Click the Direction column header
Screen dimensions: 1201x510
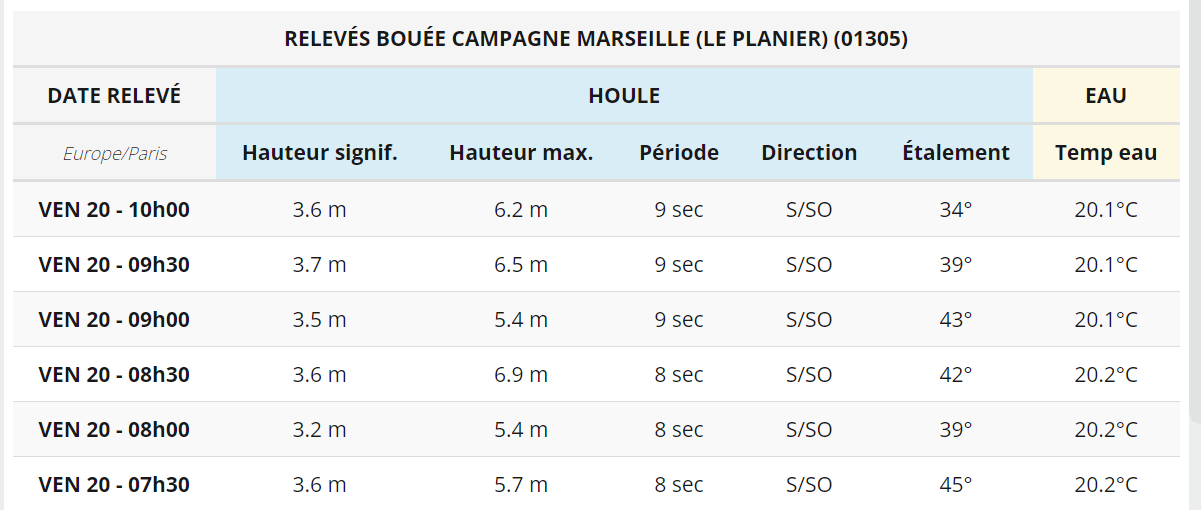[809, 153]
